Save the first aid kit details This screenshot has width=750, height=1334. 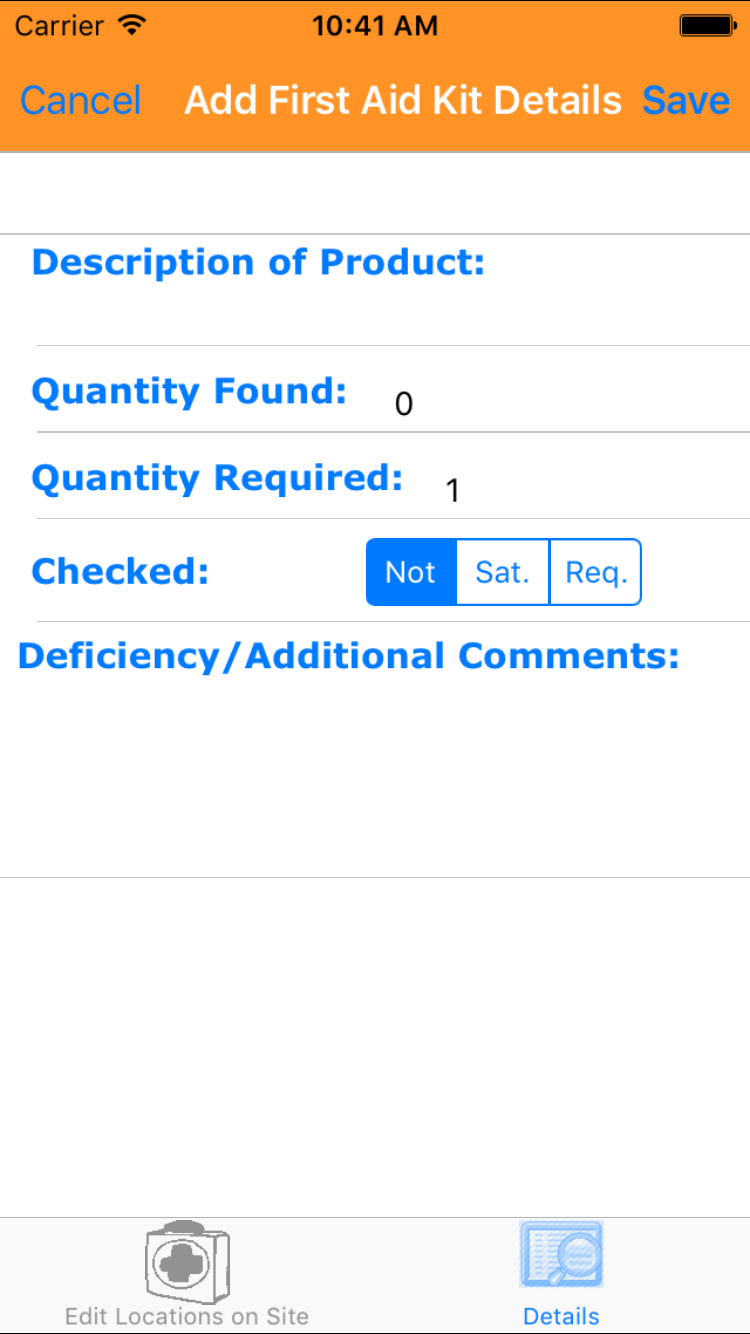click(686, 100)
